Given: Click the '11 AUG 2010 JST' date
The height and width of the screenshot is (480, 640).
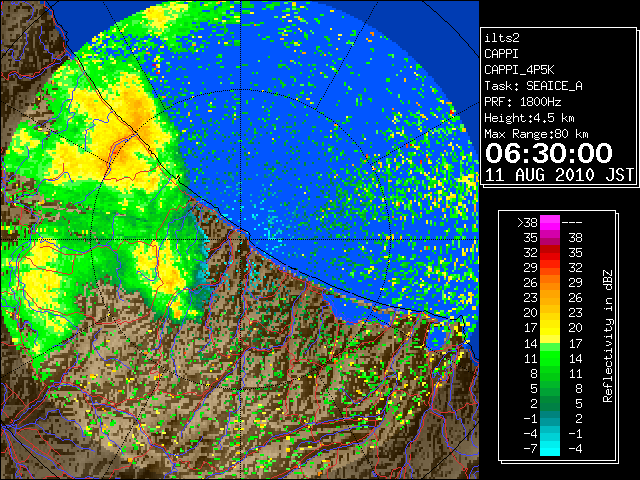Looking at the screenshot, I should click(x=559, y=175).
